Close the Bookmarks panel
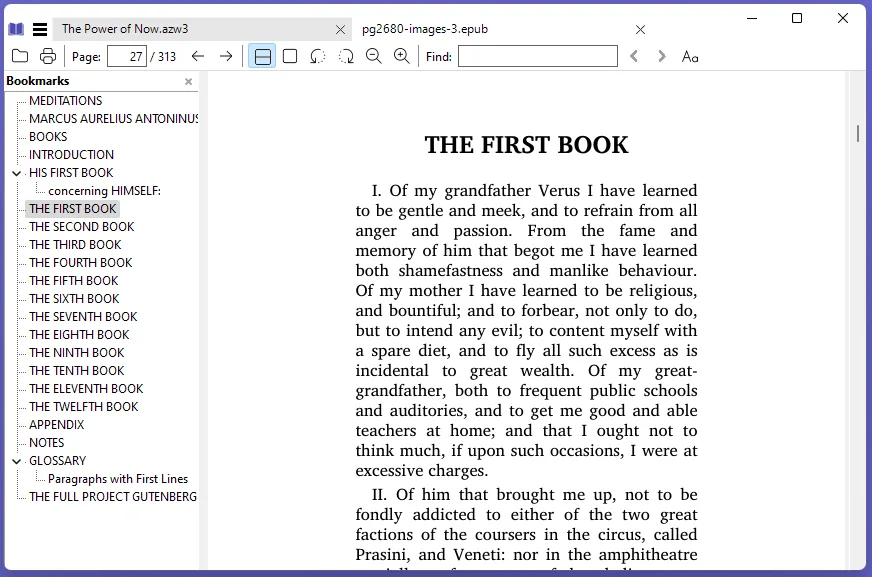872x577 pixels. [x=189, y=81]
